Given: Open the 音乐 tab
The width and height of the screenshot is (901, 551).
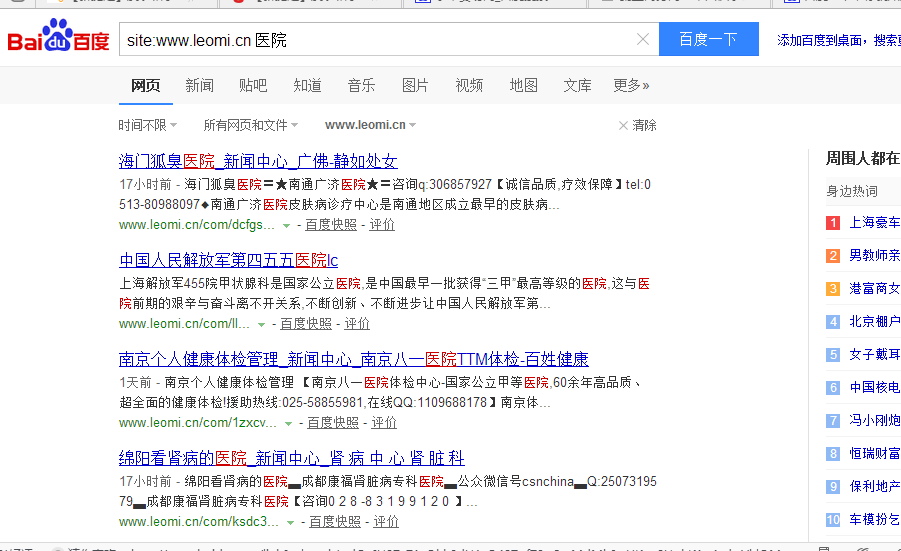Looking at the screenshot, I should click(x=361, y=86).
